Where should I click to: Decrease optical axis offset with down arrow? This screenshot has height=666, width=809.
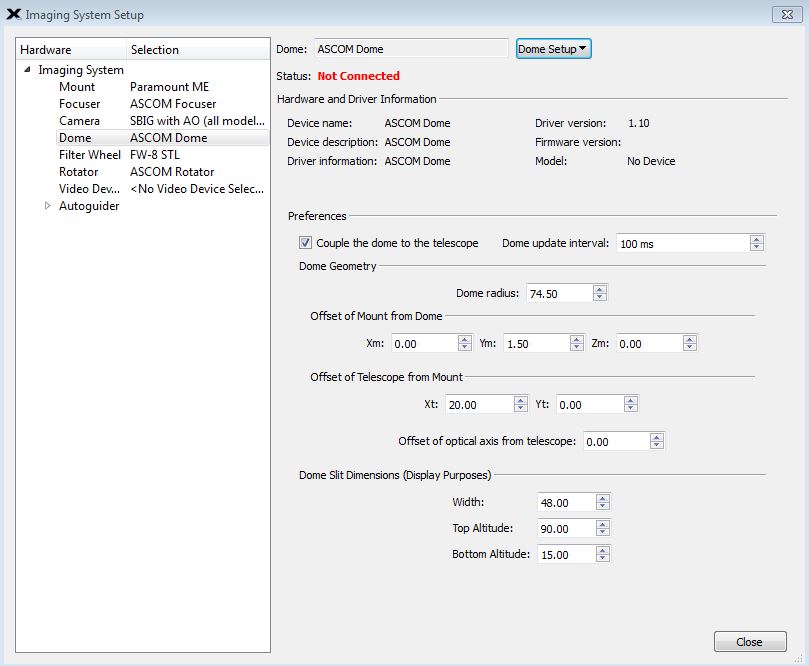tap(657, 445)
